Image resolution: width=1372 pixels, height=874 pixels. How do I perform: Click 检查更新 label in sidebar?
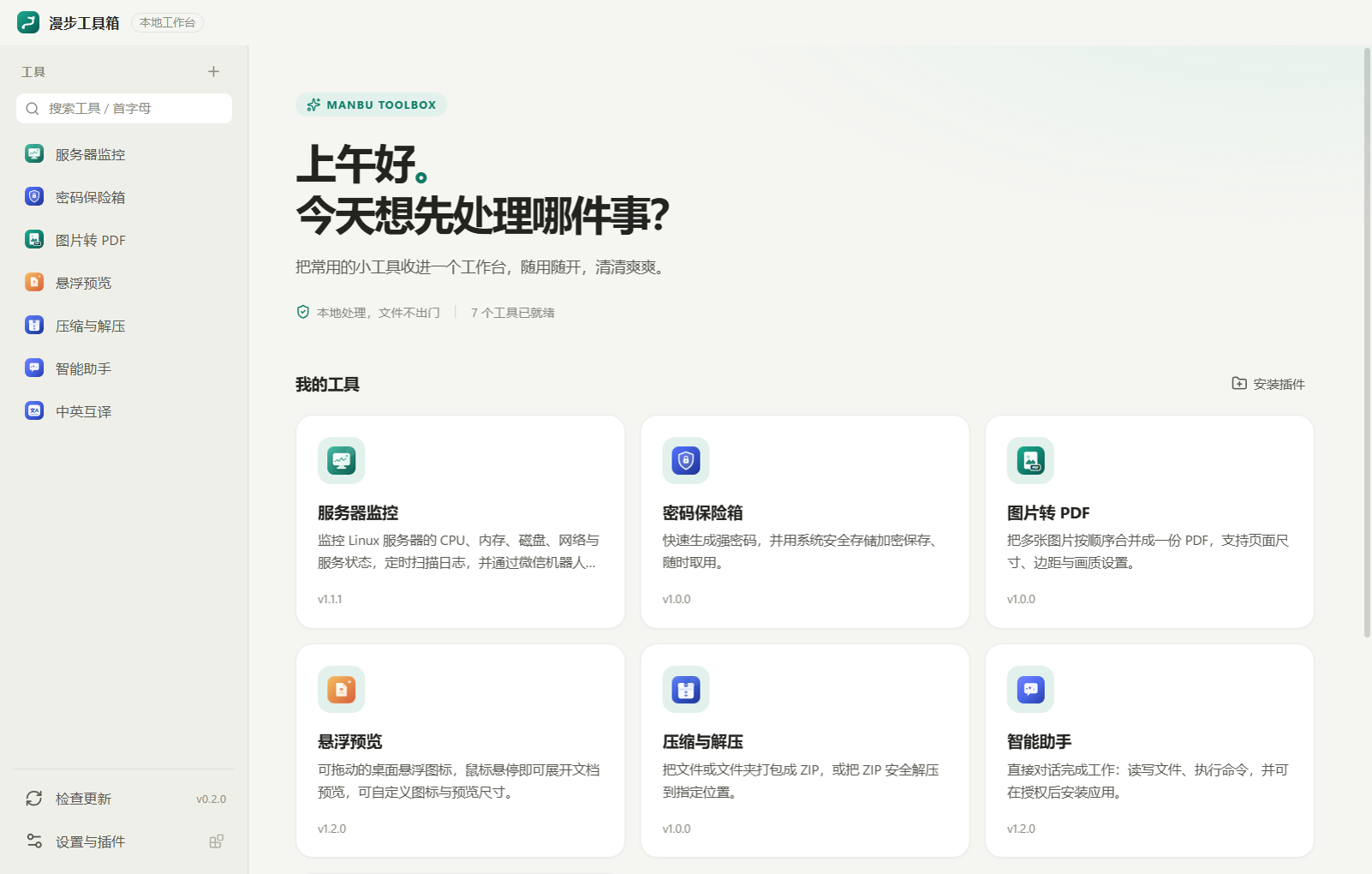pos(83,799)
